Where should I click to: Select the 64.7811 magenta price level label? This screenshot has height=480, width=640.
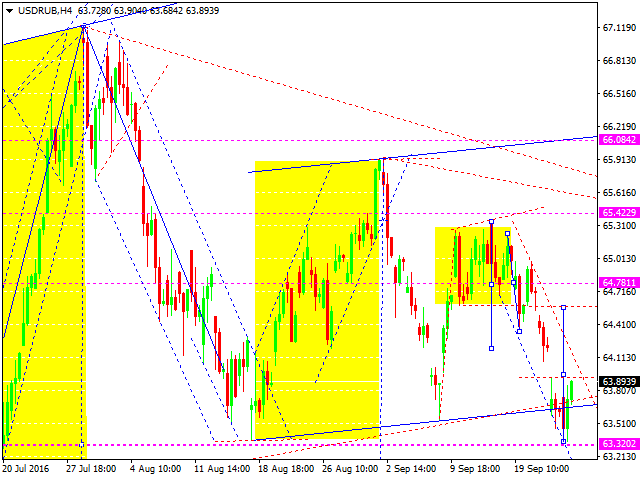coord(619,282)
